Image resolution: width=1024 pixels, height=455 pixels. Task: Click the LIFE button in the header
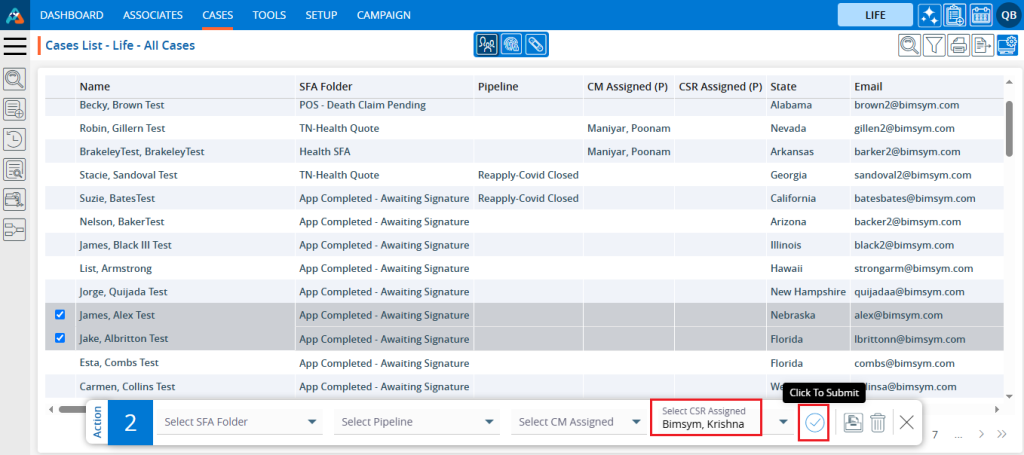875,15
